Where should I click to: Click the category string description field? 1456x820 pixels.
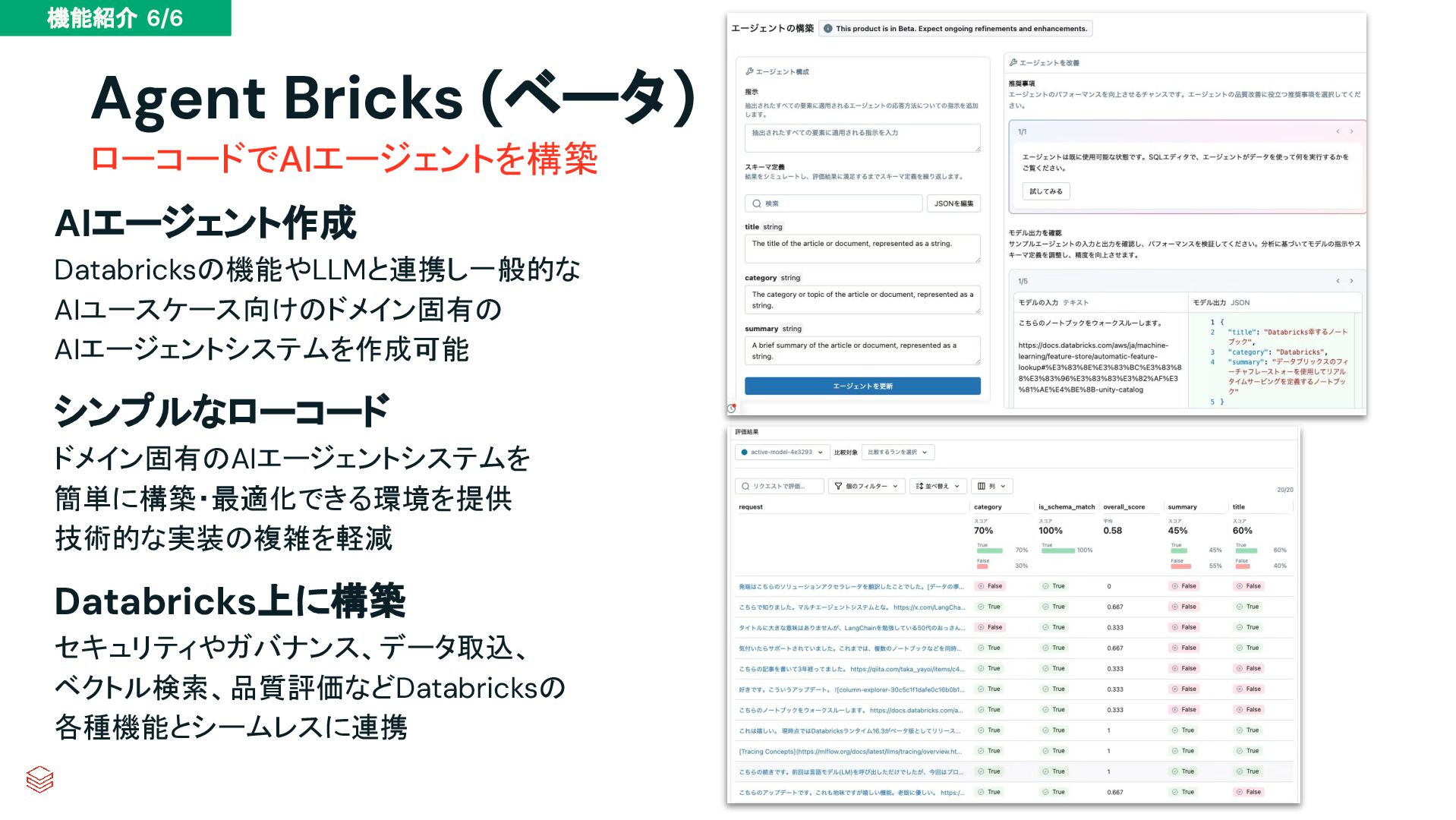pos(862,300)
